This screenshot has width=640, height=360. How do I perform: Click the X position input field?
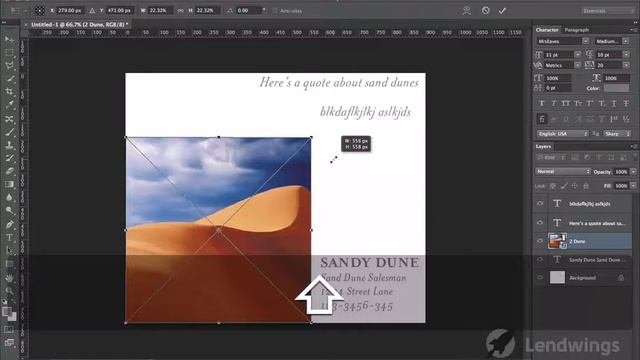(69, 11)
